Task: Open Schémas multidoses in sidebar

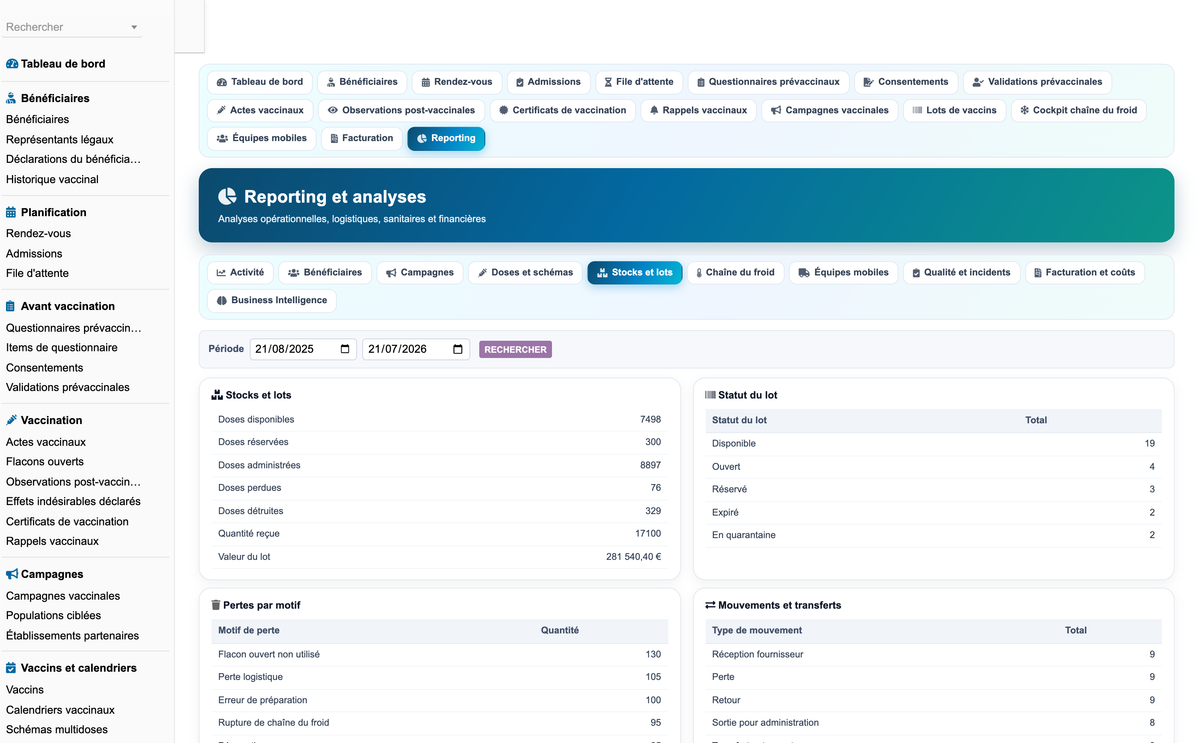Action: pyautogui.click(x=57, y=729)
